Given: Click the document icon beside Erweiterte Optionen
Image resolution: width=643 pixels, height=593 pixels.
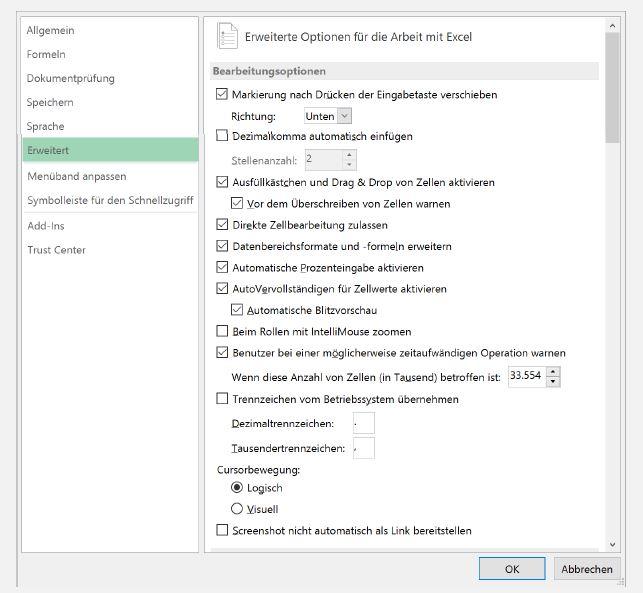Looking at the screenshot, I should 227,36.
